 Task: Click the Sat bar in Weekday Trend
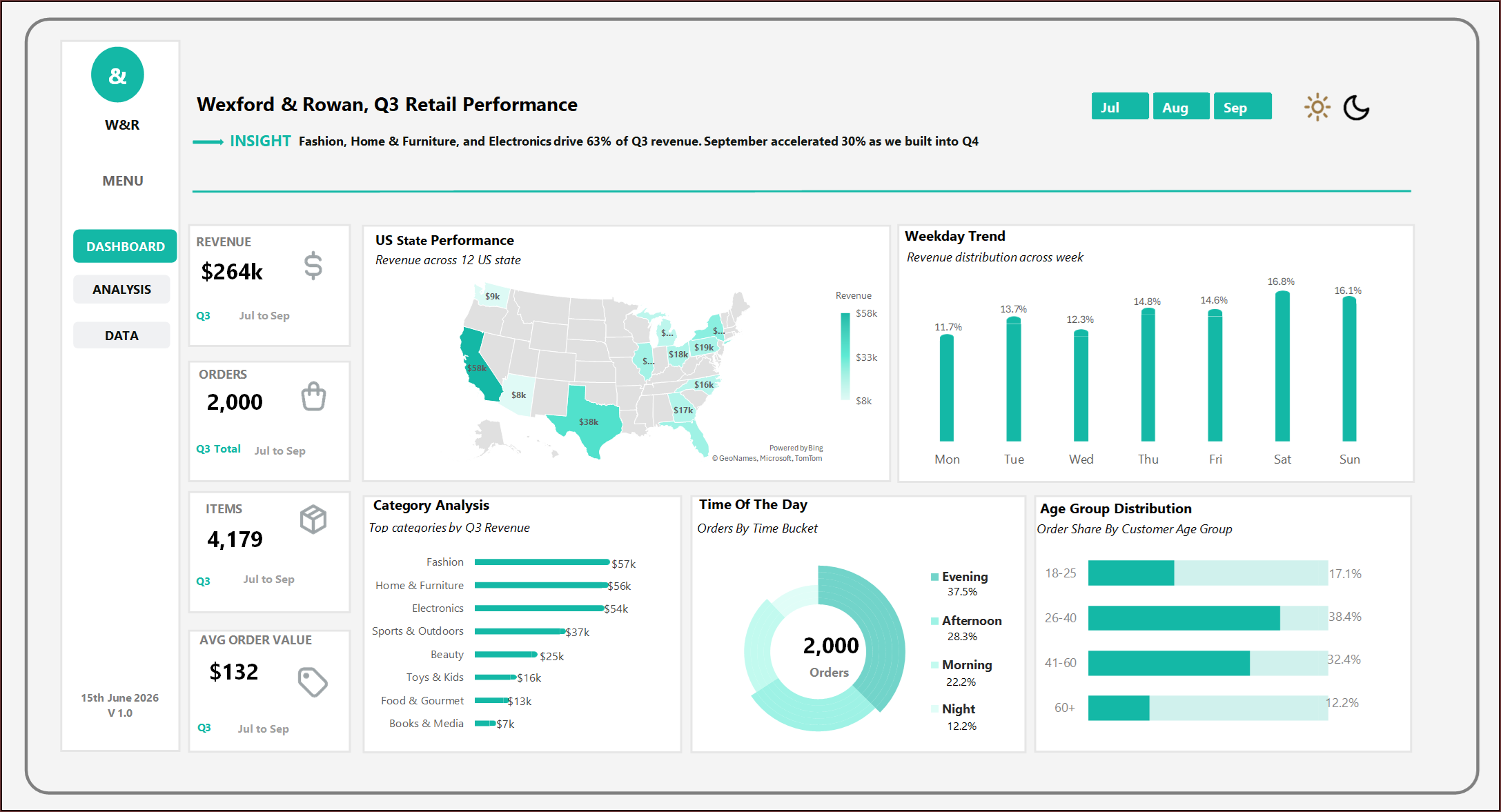coord(1282,366)
